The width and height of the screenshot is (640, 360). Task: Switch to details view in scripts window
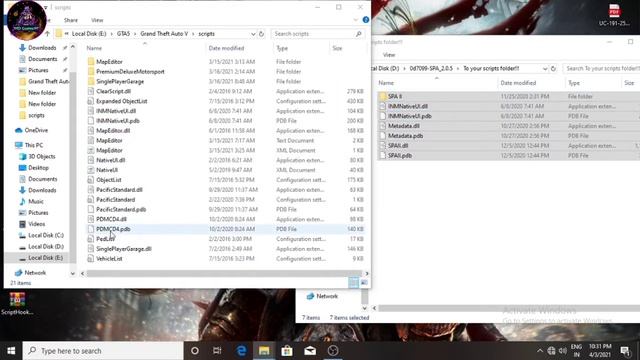(x=353, y=282)
